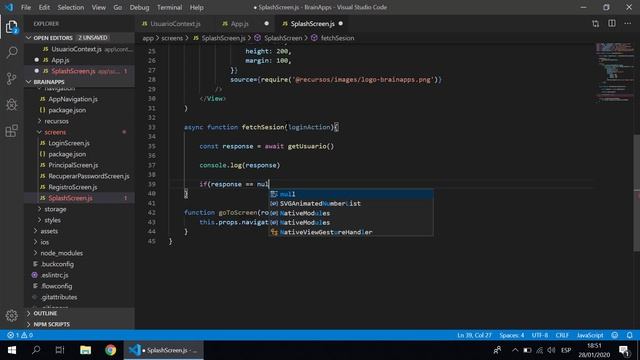Open AppNavigation.js file
Viewport: 640px width, 360px height.
click(x=73, y=99)
